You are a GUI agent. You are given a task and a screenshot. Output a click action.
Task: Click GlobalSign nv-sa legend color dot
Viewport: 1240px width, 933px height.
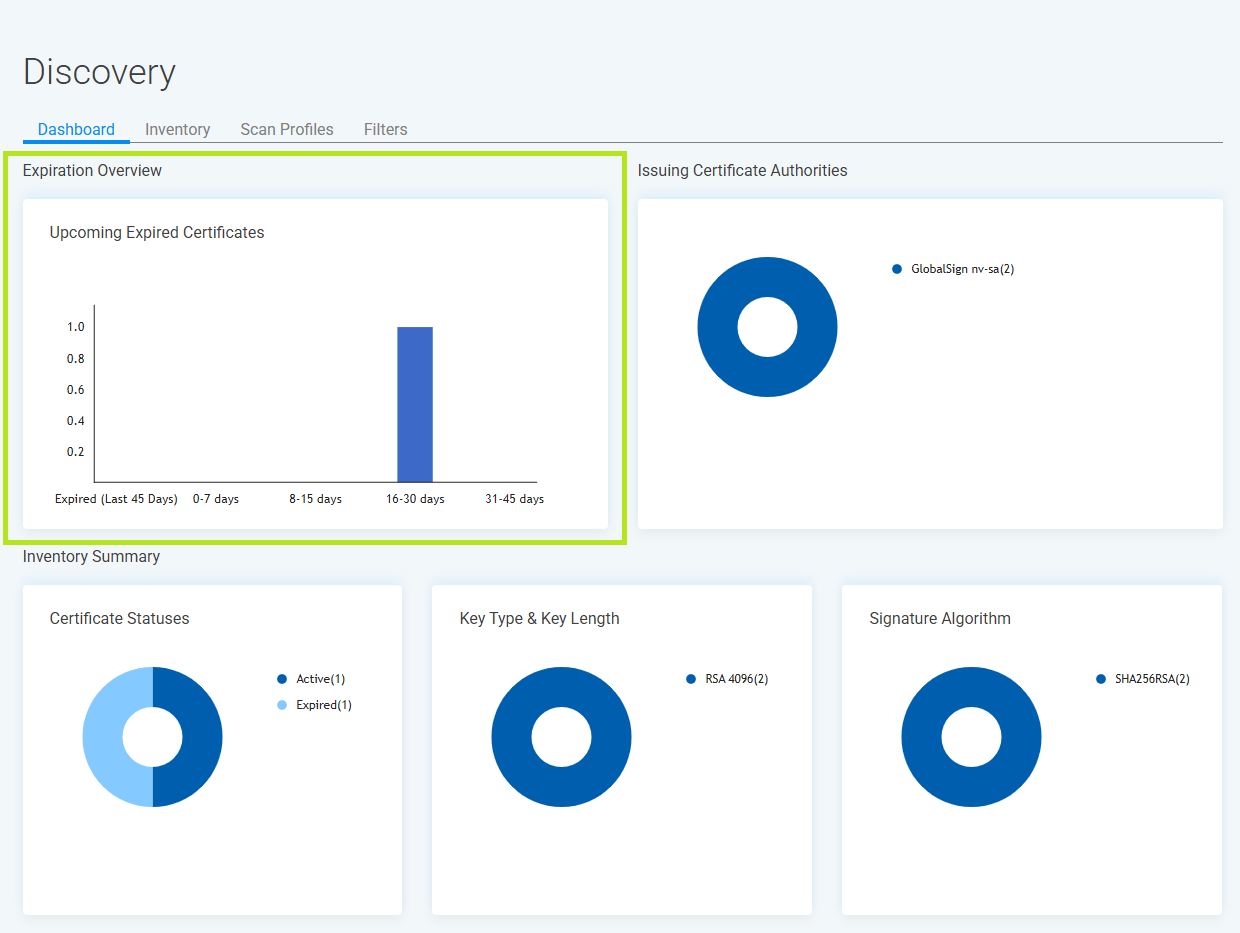click(897, 269)
